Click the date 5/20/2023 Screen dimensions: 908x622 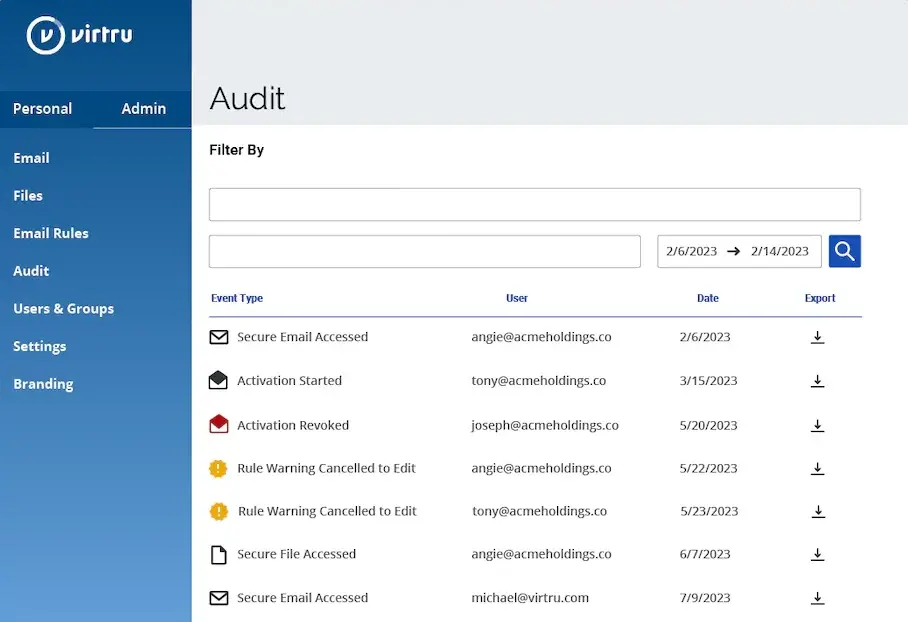(x=708, y=426)
